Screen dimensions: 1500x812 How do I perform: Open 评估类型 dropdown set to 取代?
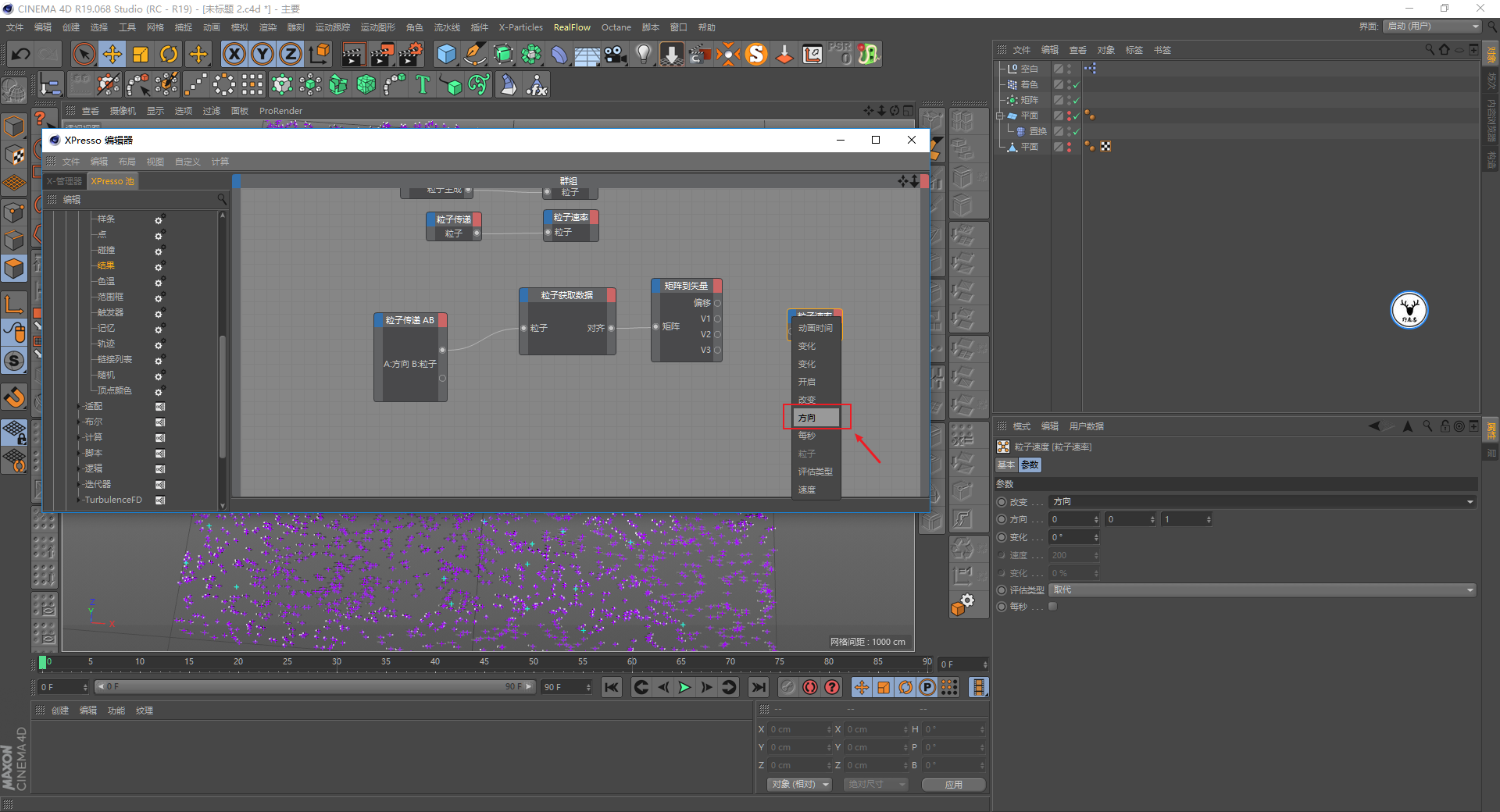(1262, 589)
